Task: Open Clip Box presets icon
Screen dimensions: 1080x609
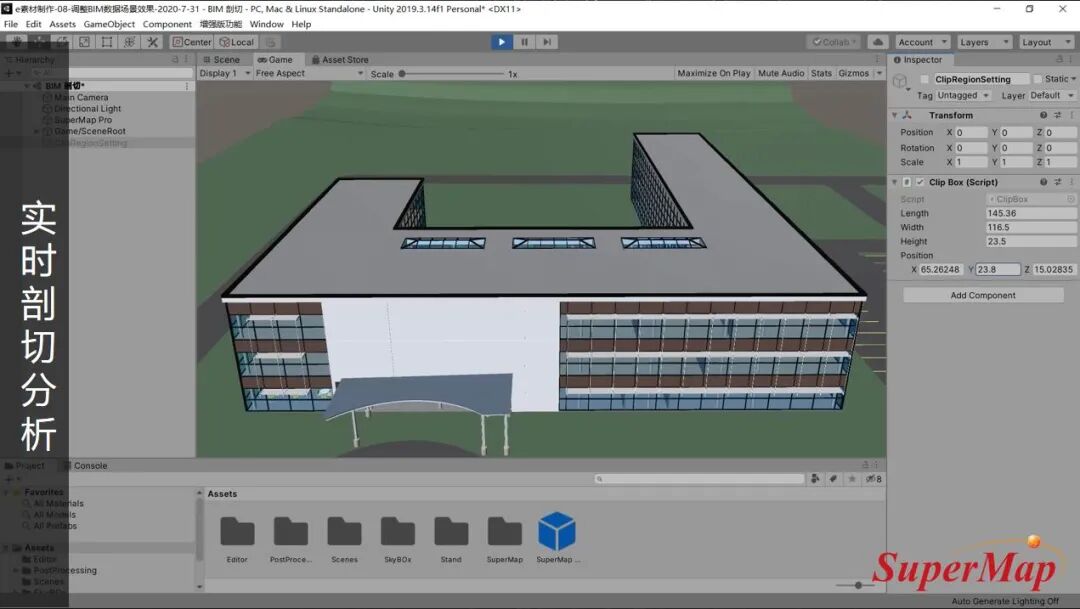Action: point(1057,182)
